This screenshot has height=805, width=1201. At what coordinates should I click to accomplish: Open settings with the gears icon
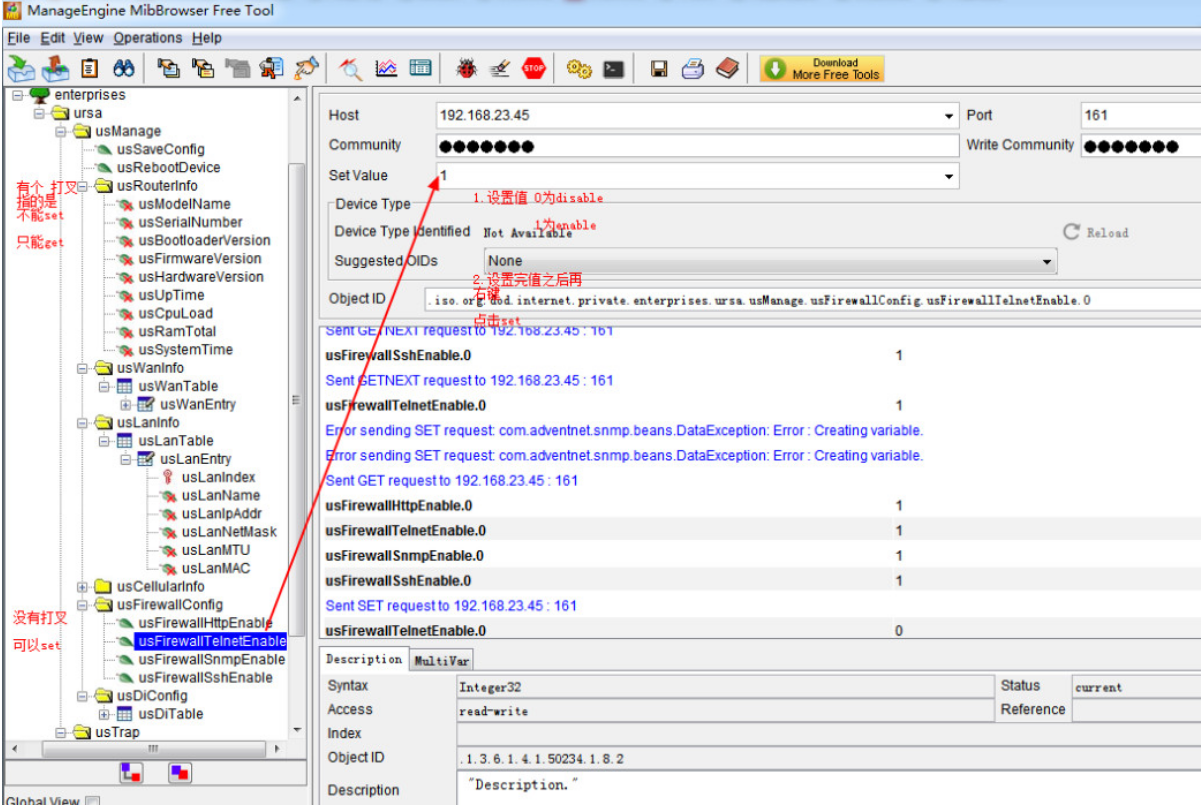(x=579, y=69)
